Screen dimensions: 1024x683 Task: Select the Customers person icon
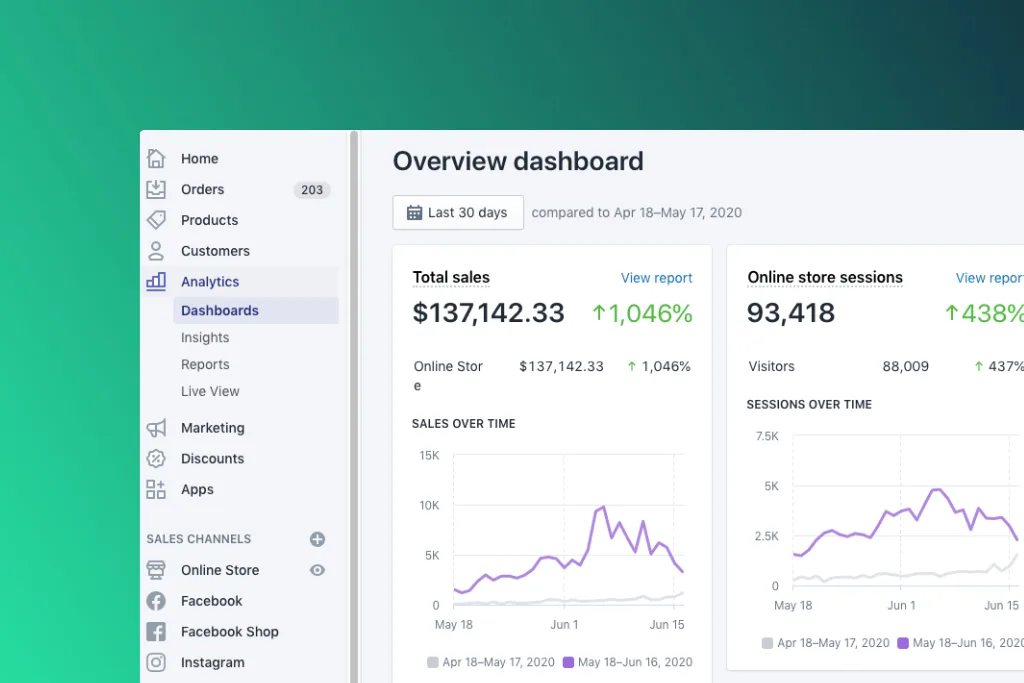pyautogui.click(x=156, y=251)
